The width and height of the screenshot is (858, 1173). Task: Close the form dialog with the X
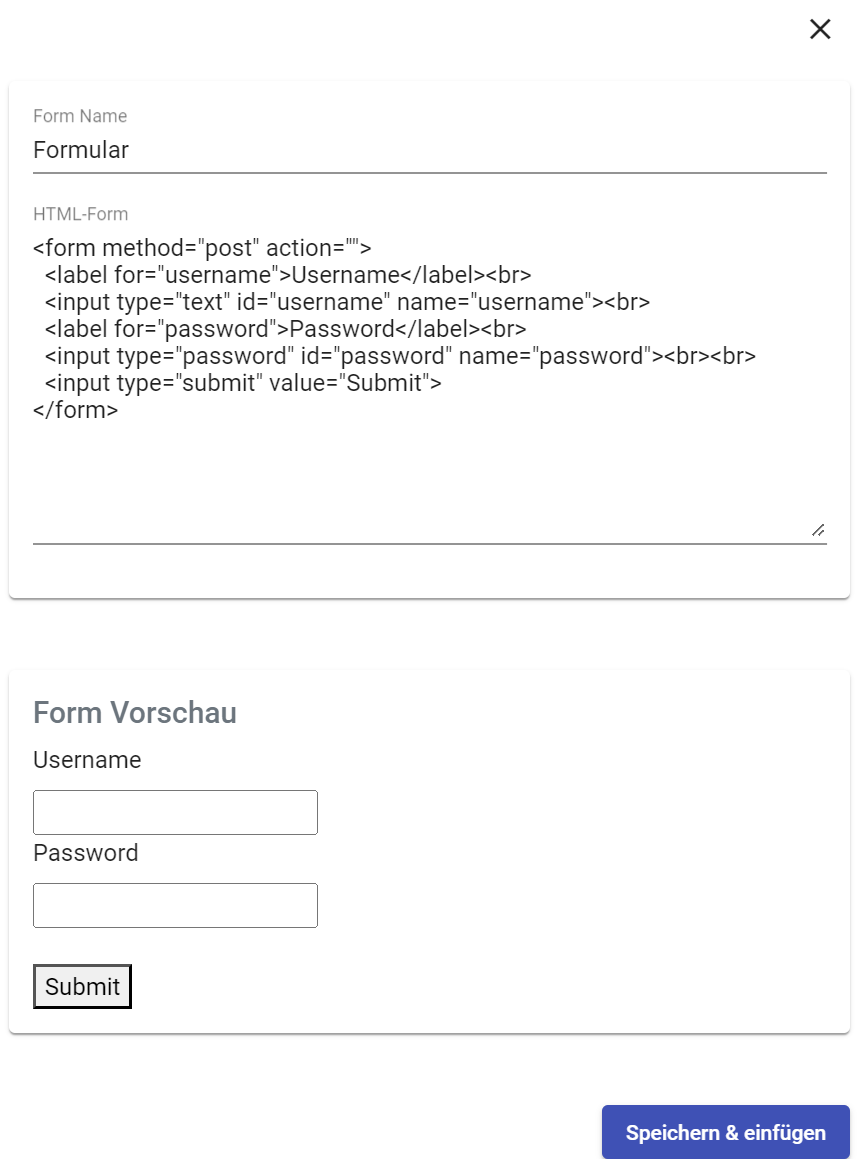pos(820,29)
